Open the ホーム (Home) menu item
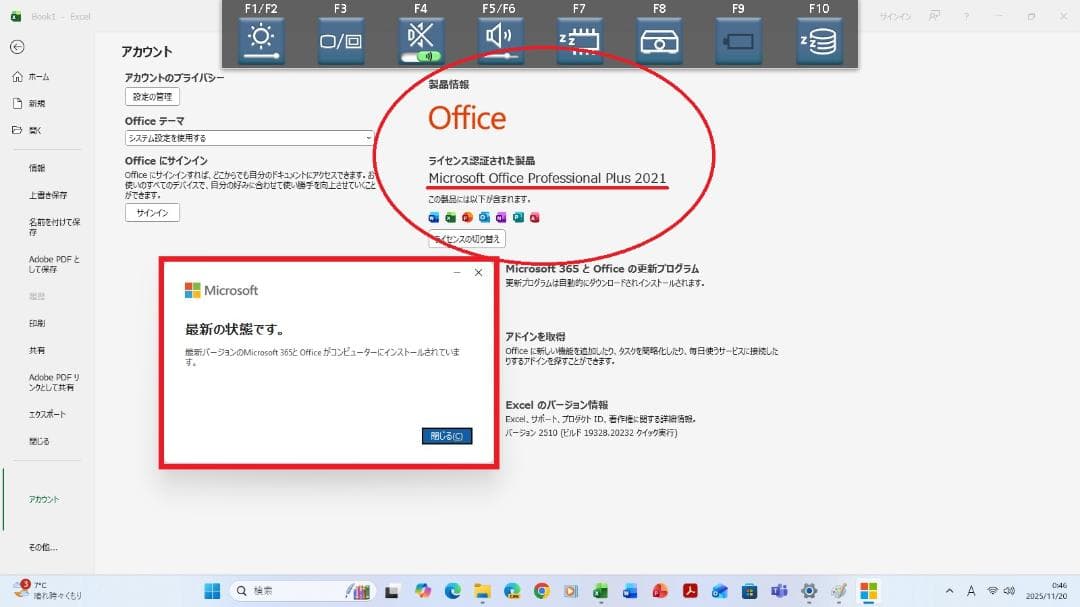Viewport: 1080px width, 607px height. pos(38,77)
